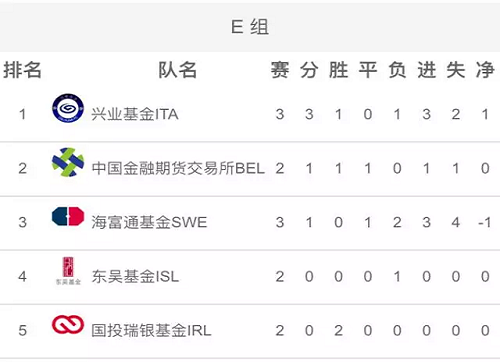Open team 国投瑞银基金IRL

(151, 330)
